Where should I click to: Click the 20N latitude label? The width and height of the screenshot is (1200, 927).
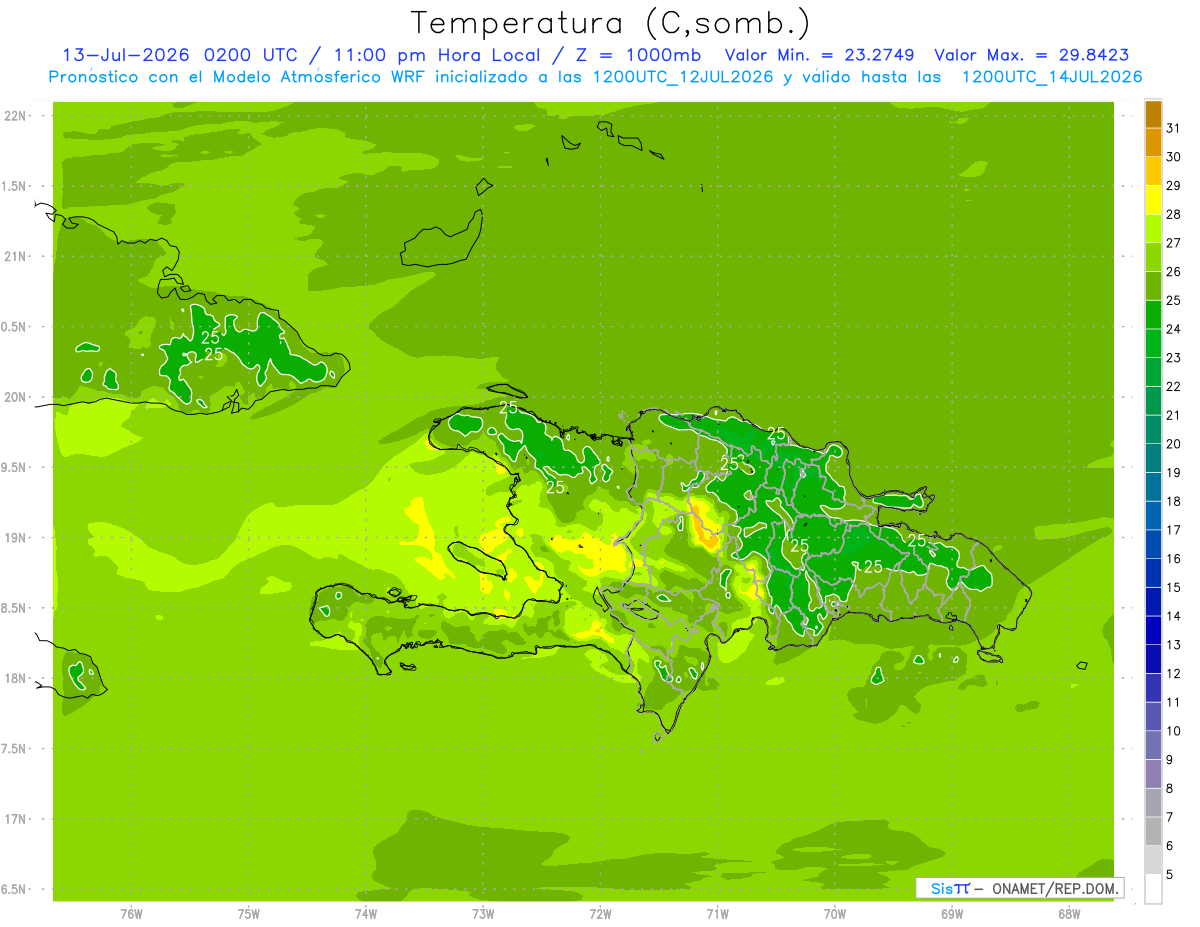(16, 398)
